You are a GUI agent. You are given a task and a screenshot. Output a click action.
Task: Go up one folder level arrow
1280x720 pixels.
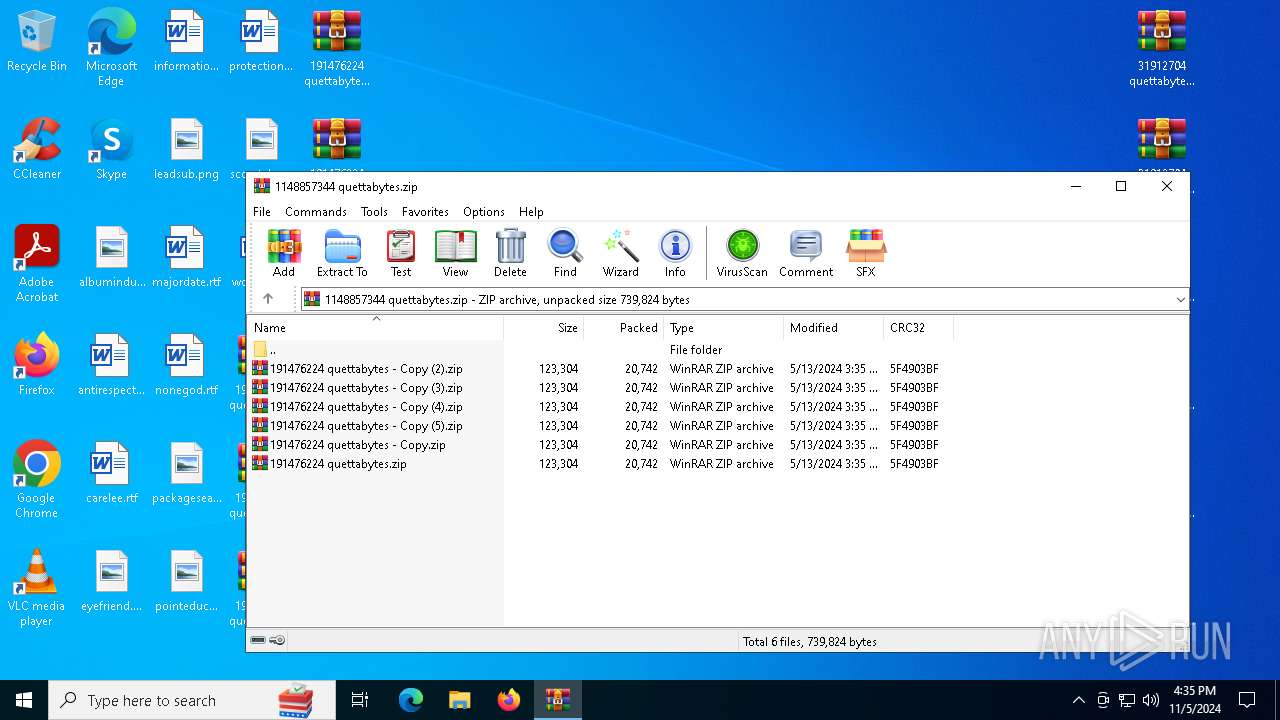tap(268, 299)
